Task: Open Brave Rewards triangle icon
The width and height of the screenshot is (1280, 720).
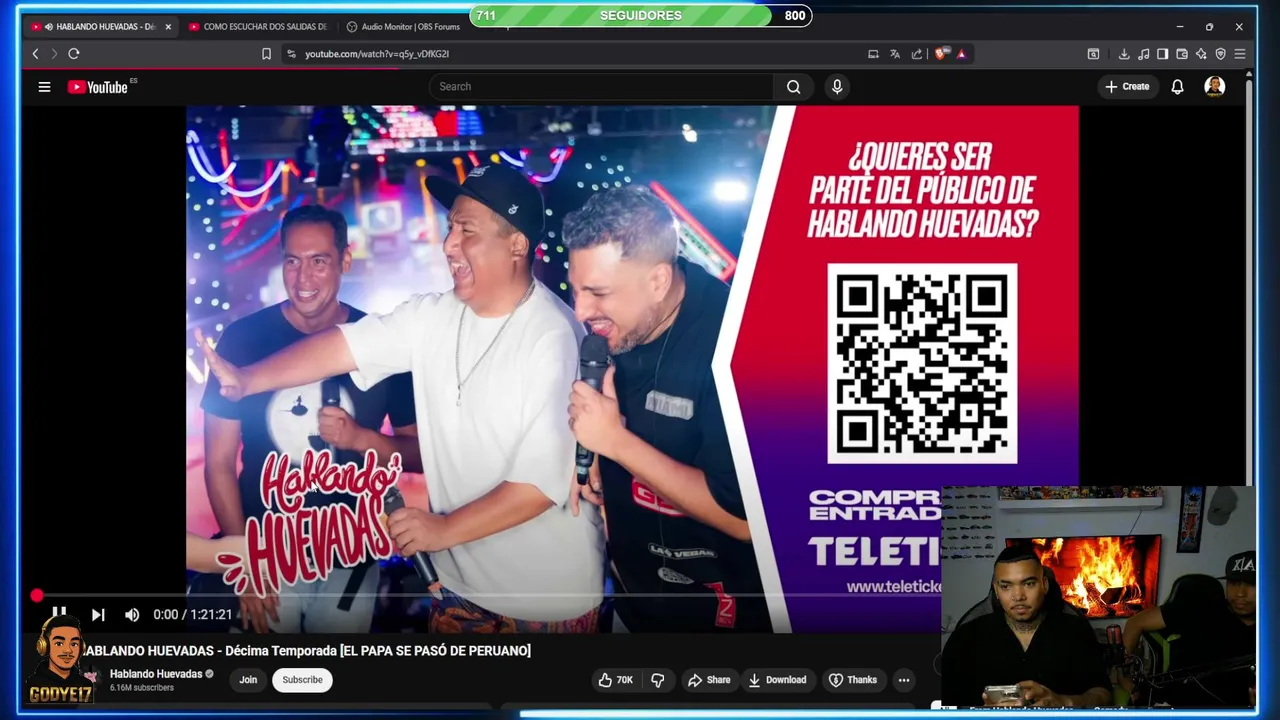Action: click(x=961, y=54)
